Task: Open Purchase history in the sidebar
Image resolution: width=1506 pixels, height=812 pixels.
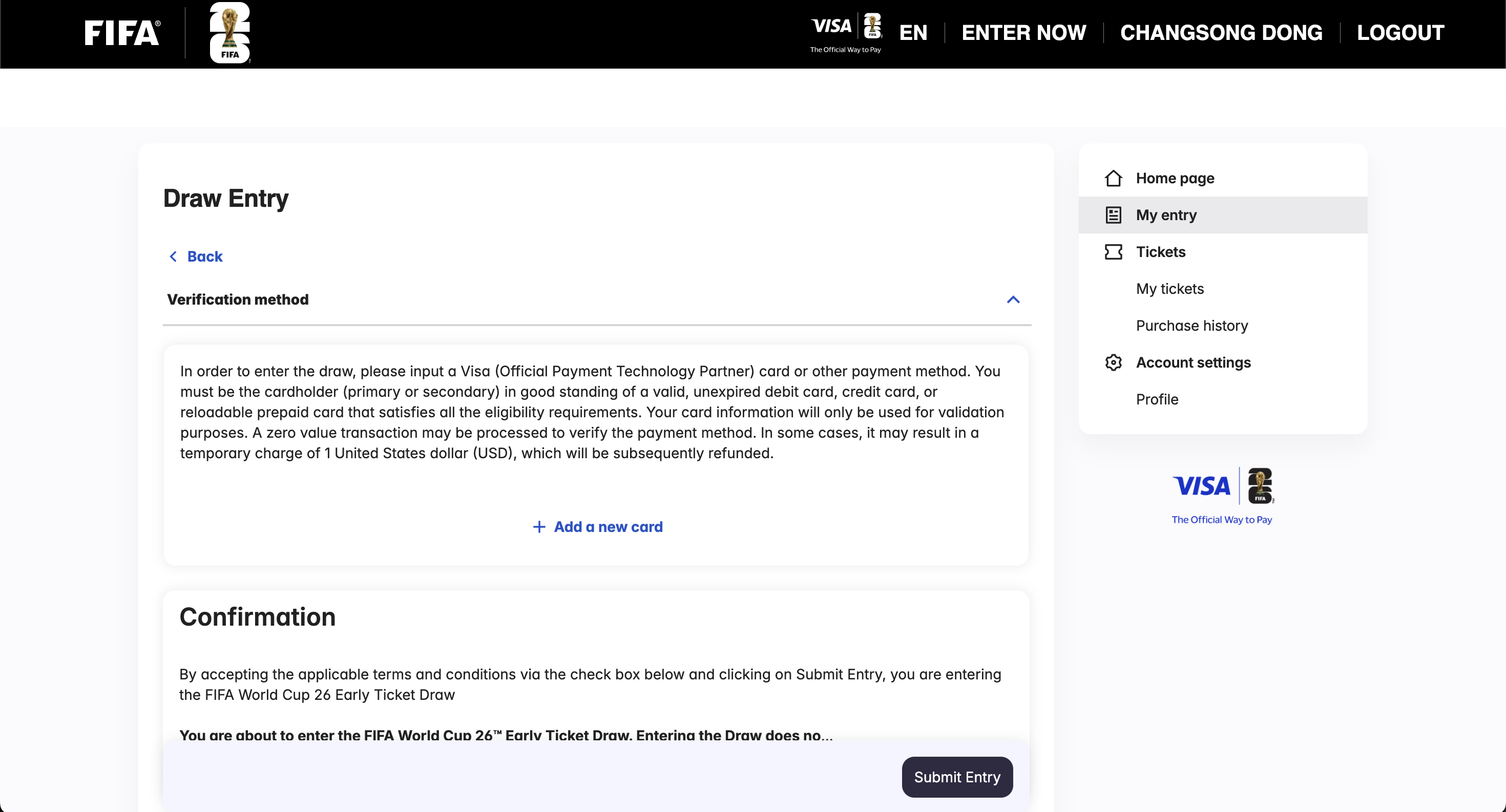Action: pos(1191,326)
